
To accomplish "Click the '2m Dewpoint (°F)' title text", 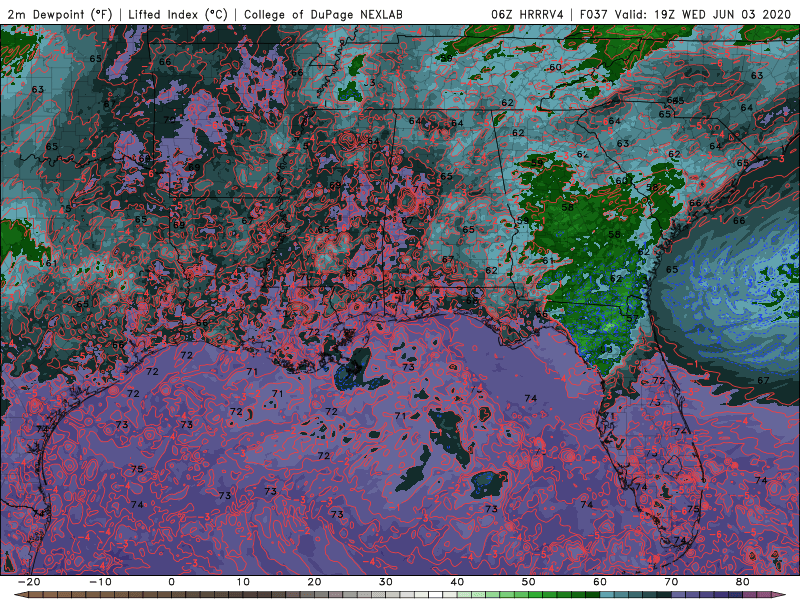I will coord(59,14).
